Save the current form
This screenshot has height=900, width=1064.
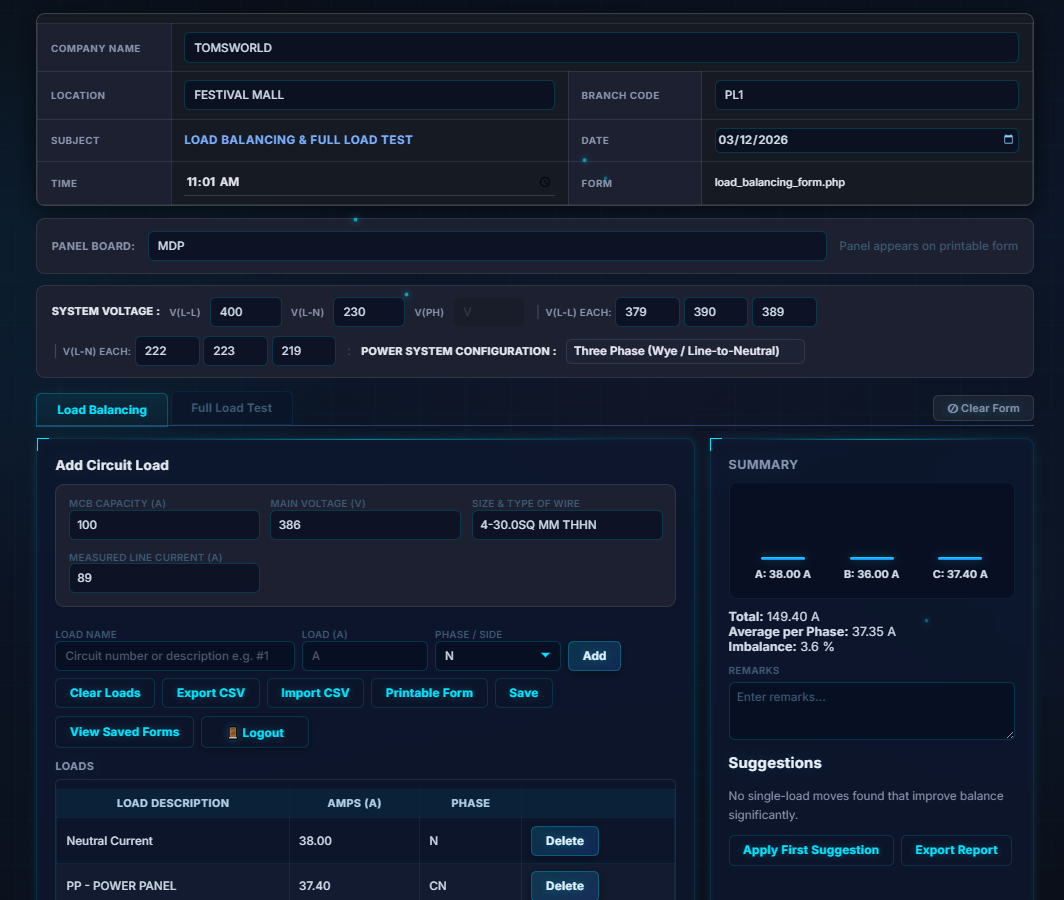(x=523, y=693)
